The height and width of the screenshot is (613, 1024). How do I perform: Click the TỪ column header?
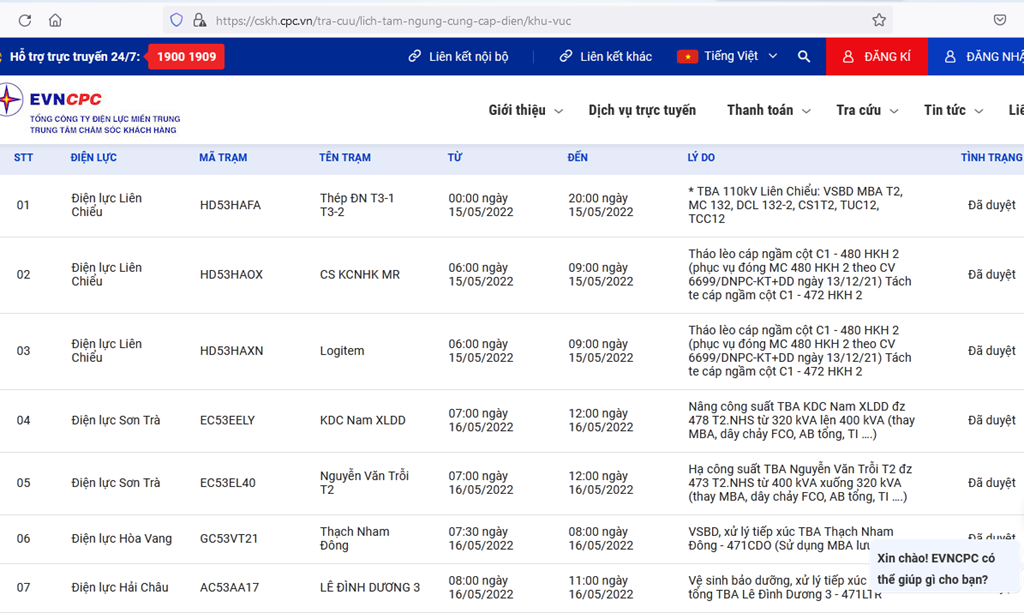455,157
